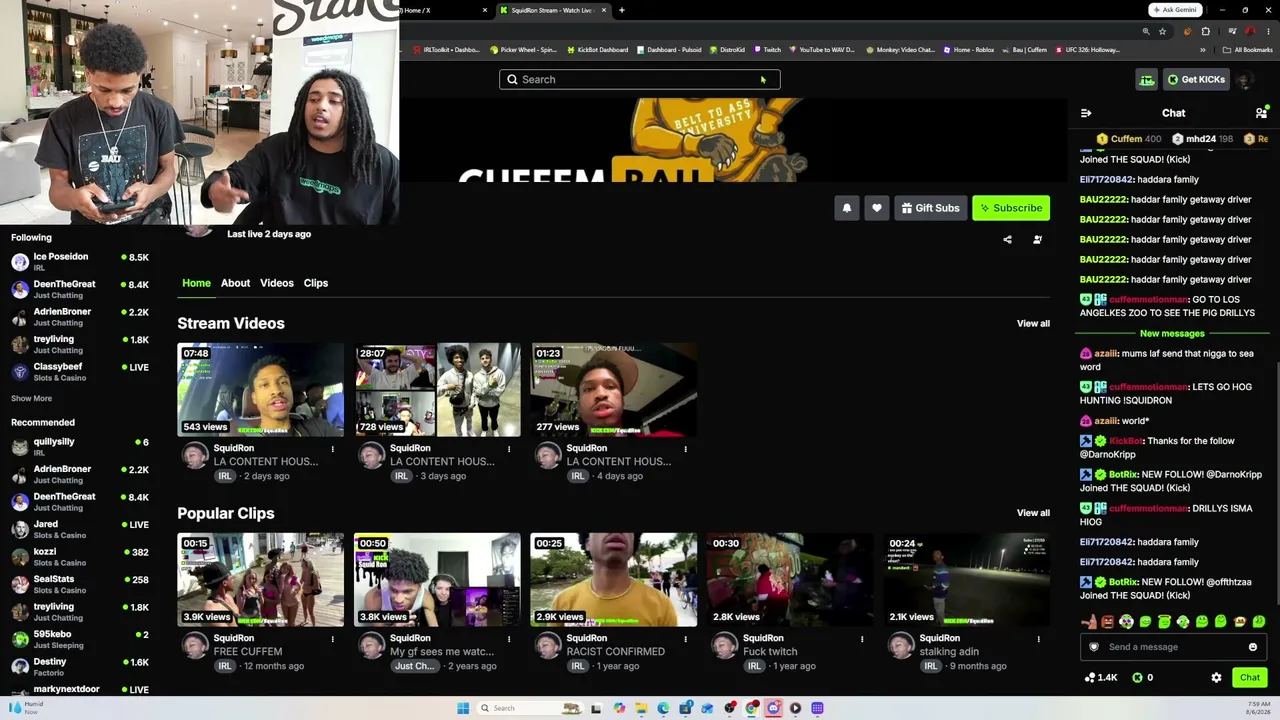View all Stream Videos
Screen dimensions: 1280x720
(x=1033, y=324)
